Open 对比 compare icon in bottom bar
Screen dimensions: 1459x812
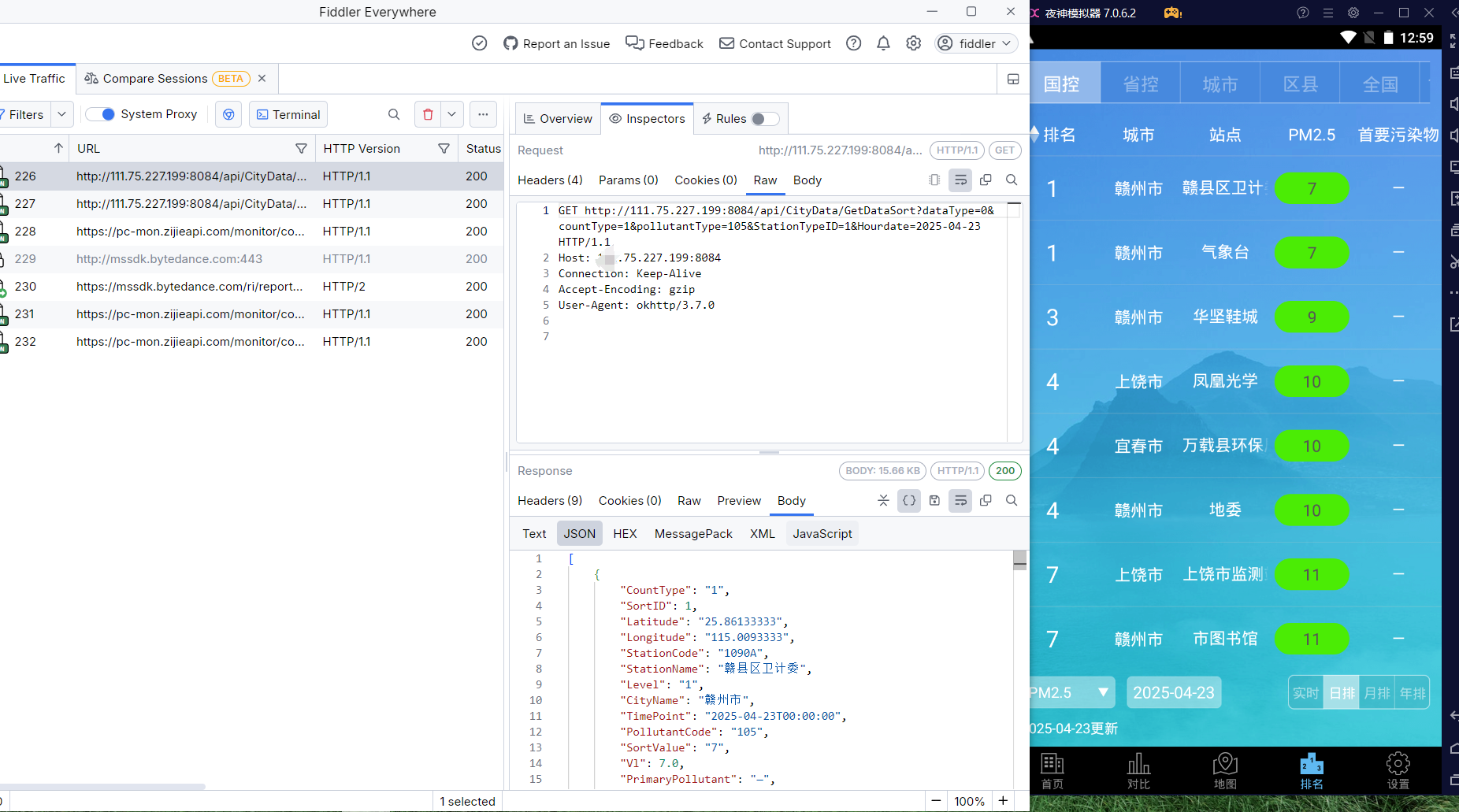coord(1138,771)
